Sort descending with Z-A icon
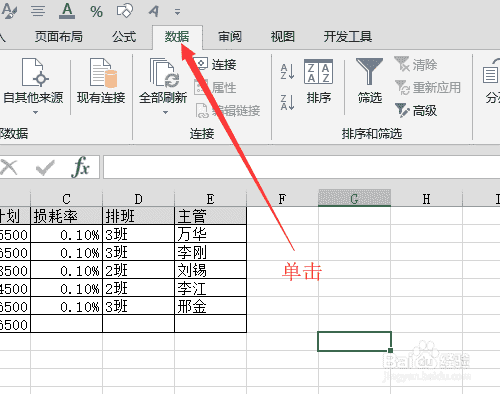 point(287,102)
